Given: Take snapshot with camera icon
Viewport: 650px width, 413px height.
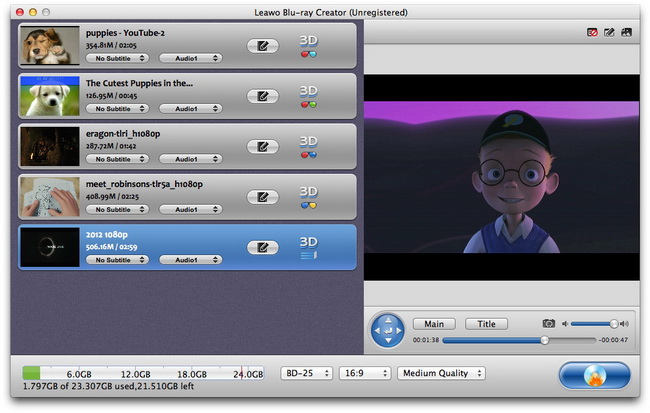Looking at the screenshot, I should click(x=548, y=323).
